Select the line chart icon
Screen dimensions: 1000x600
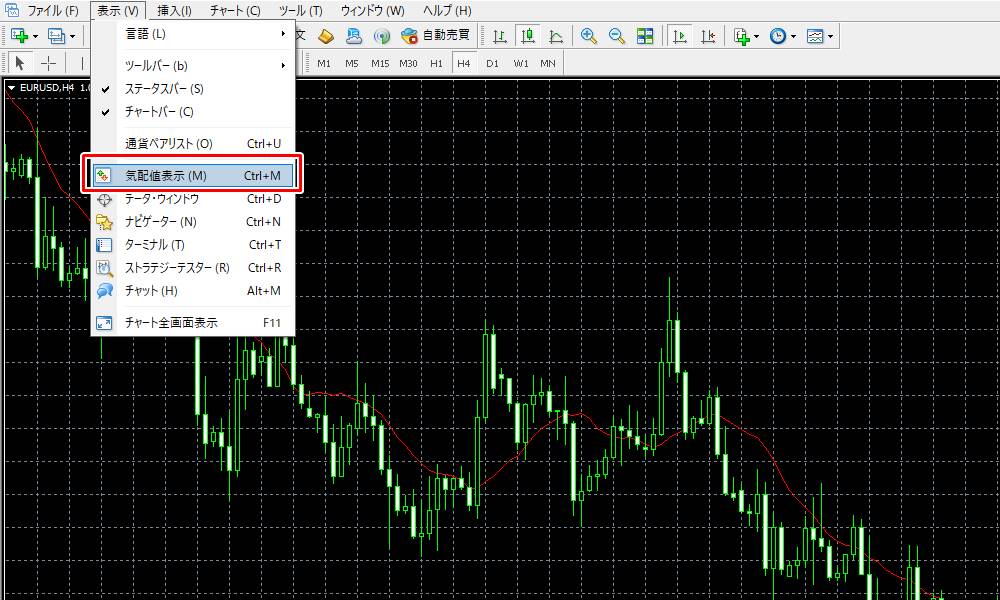(556, 36)
